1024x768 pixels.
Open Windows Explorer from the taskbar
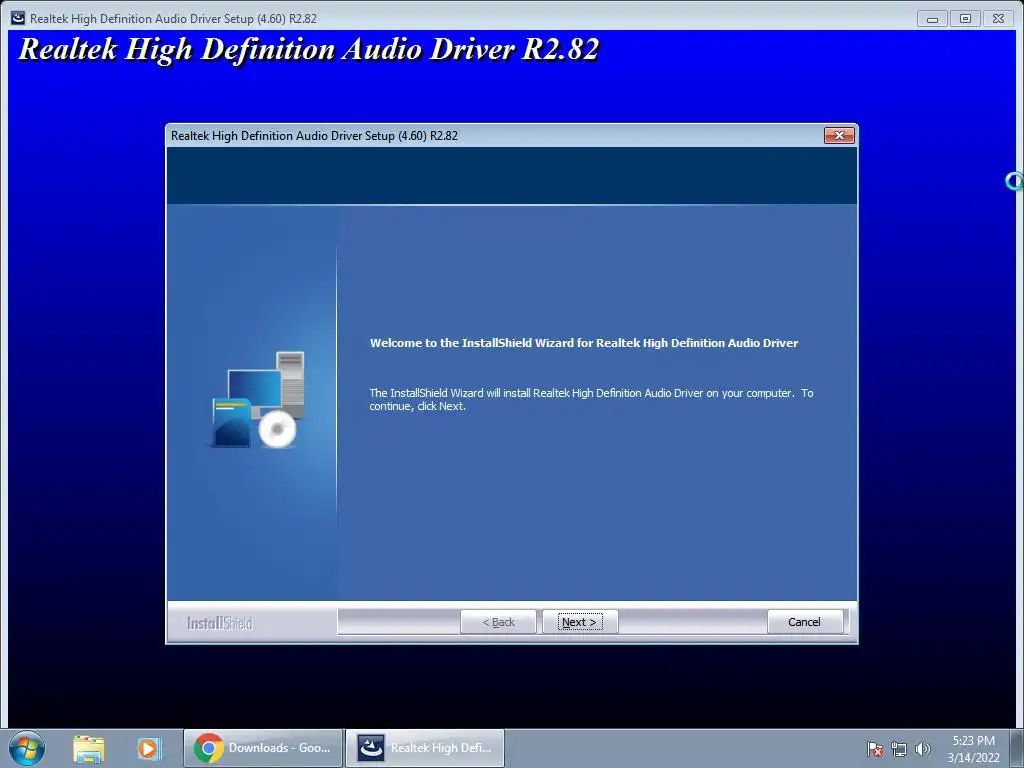(x=88, y=748)
